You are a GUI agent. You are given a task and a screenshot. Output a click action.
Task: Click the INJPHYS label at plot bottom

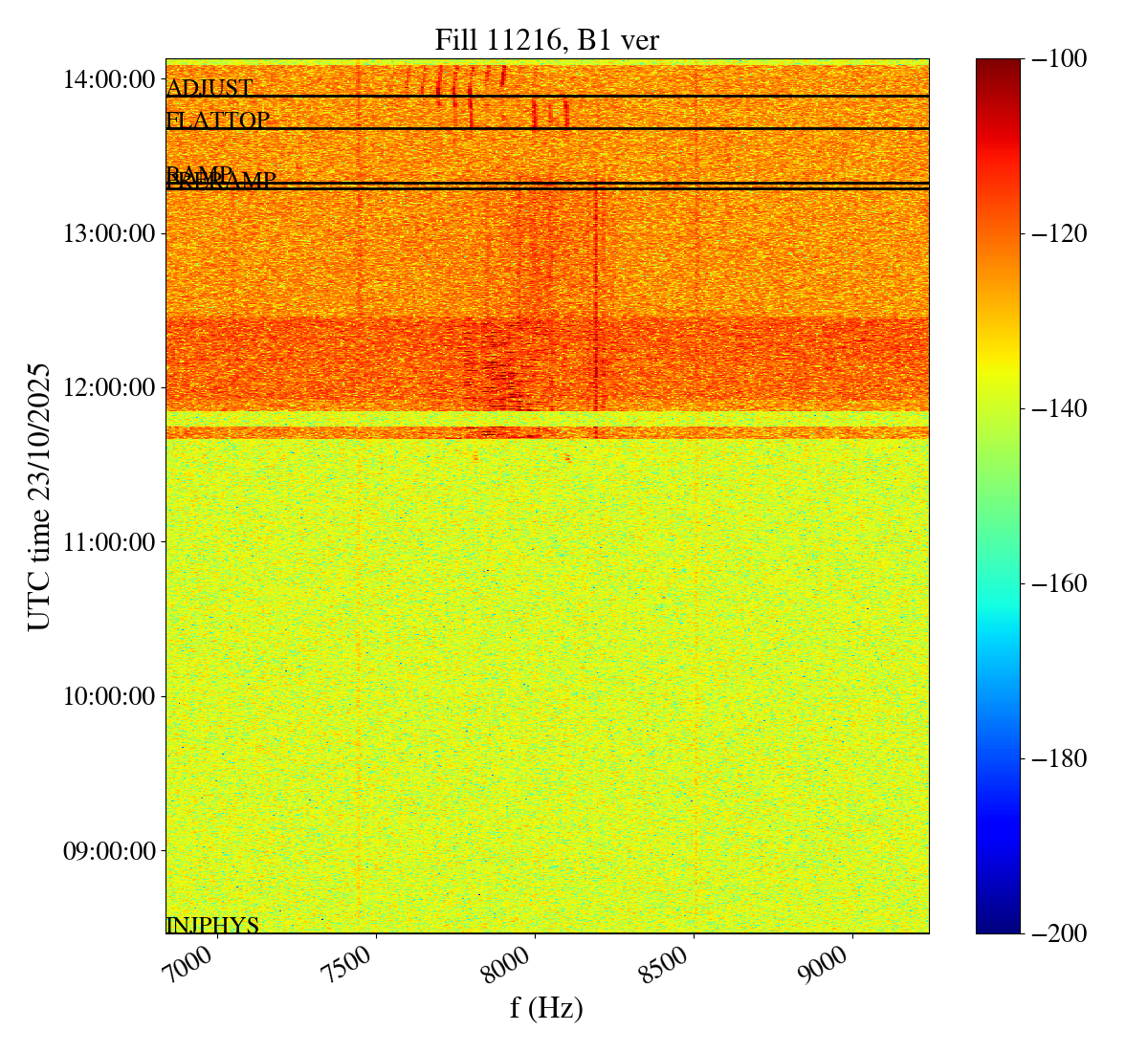(212, 925)
